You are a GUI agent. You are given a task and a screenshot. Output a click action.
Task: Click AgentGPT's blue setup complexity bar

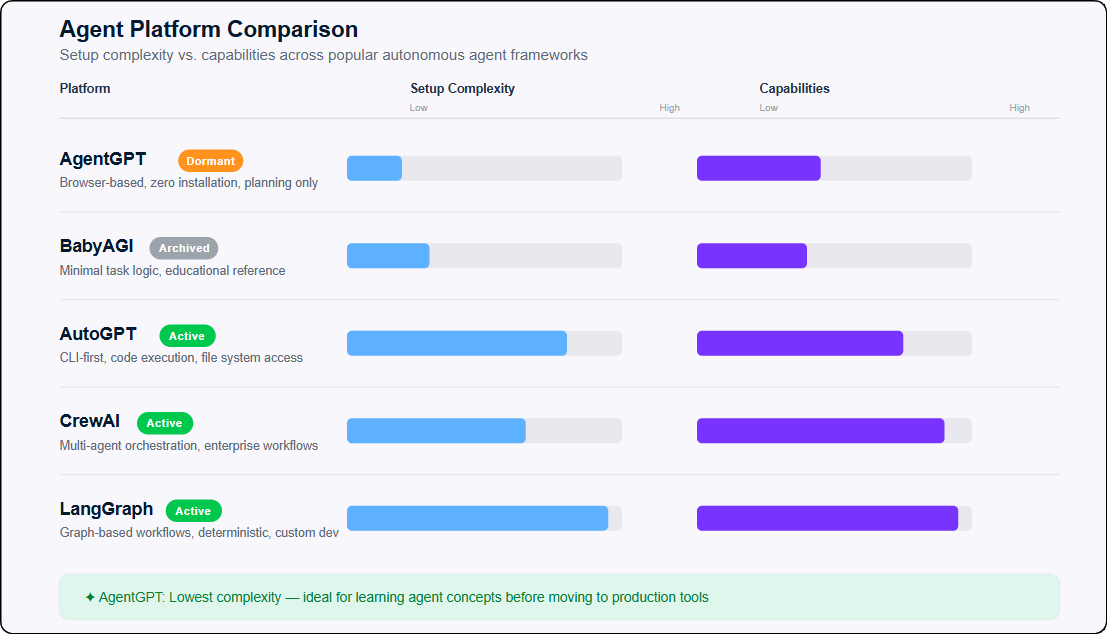(375, 168)
